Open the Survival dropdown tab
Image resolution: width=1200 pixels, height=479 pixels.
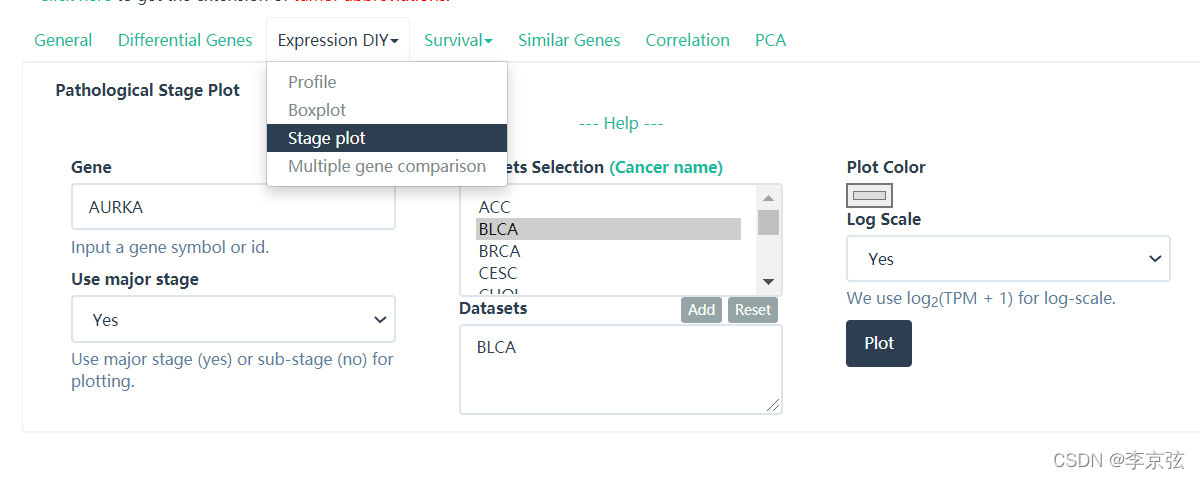(458, 41)
